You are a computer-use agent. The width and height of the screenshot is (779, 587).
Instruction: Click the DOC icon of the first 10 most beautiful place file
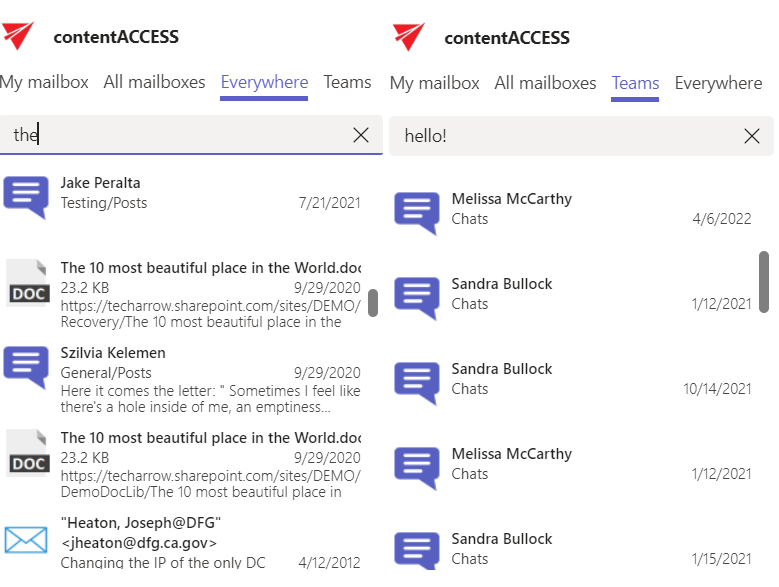(27, 282)
